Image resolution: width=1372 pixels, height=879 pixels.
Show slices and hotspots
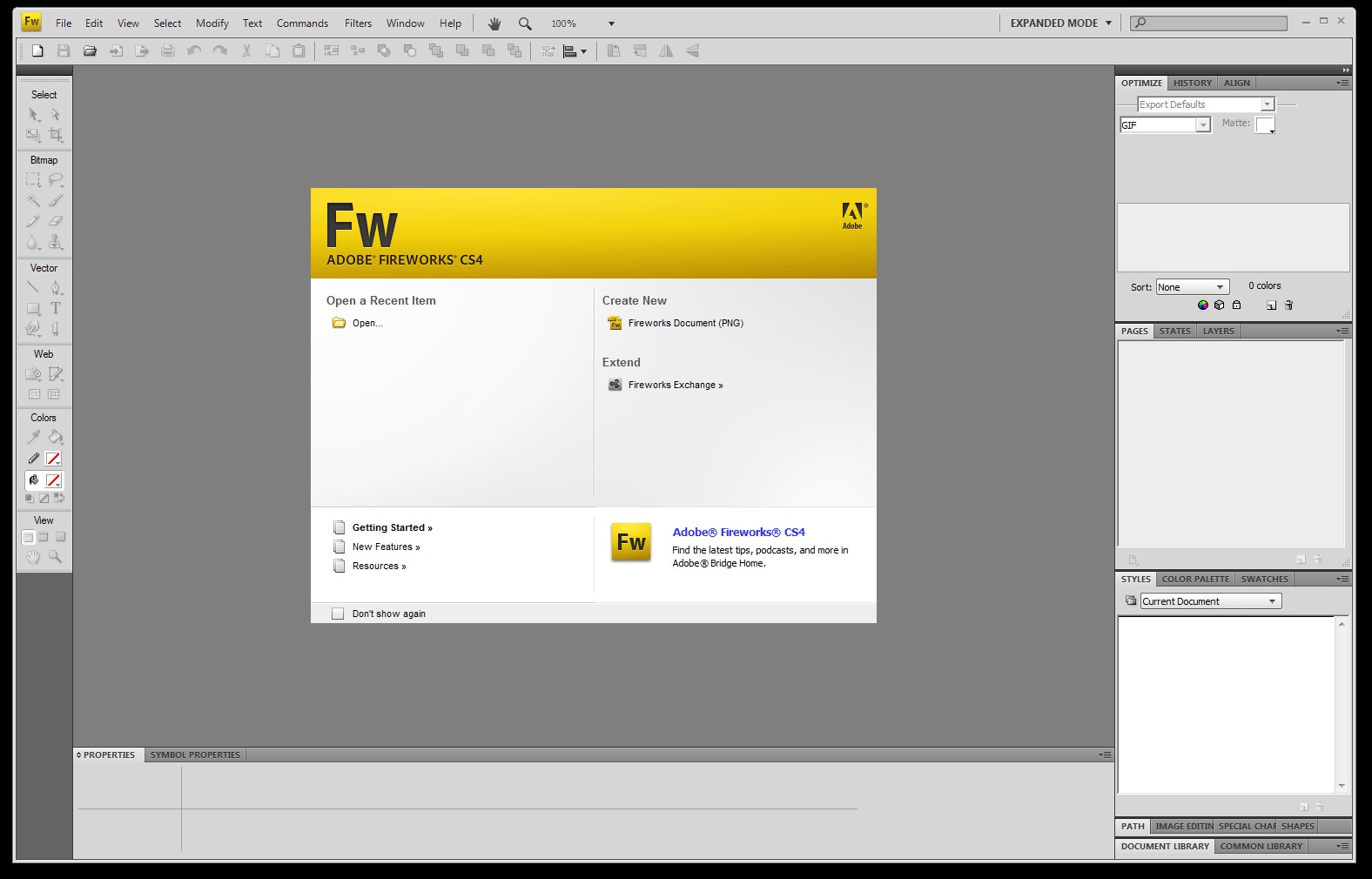(56, 394)
